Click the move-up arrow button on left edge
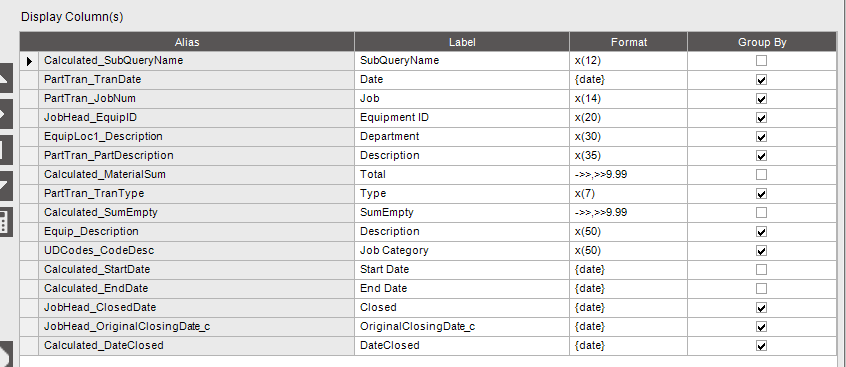The width and height of the screenshot is (846, 367). pyautogui.click(x=5, y=77)
